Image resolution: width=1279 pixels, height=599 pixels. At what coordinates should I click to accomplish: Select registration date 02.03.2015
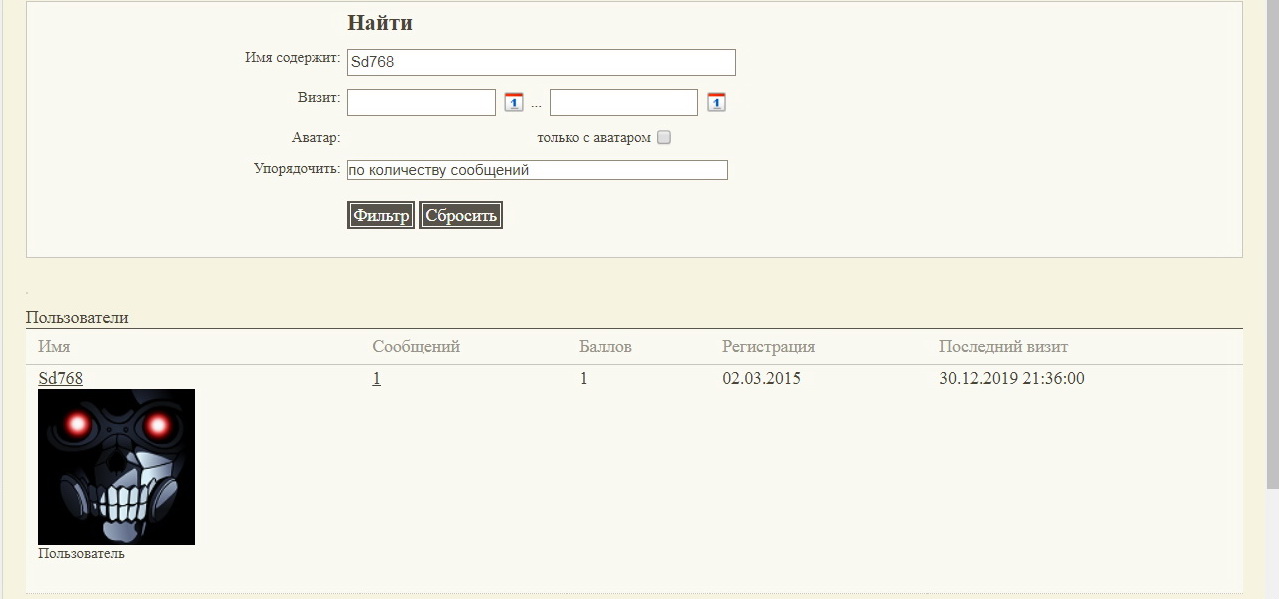[761, 378]
